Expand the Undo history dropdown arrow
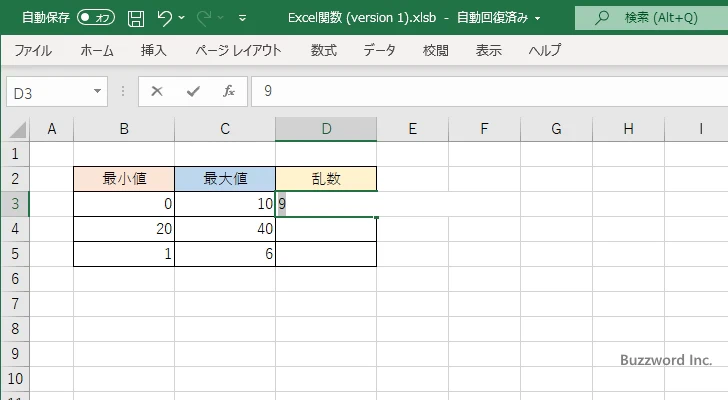The height and width of the screenshot is (400, 728). point(182,18)
